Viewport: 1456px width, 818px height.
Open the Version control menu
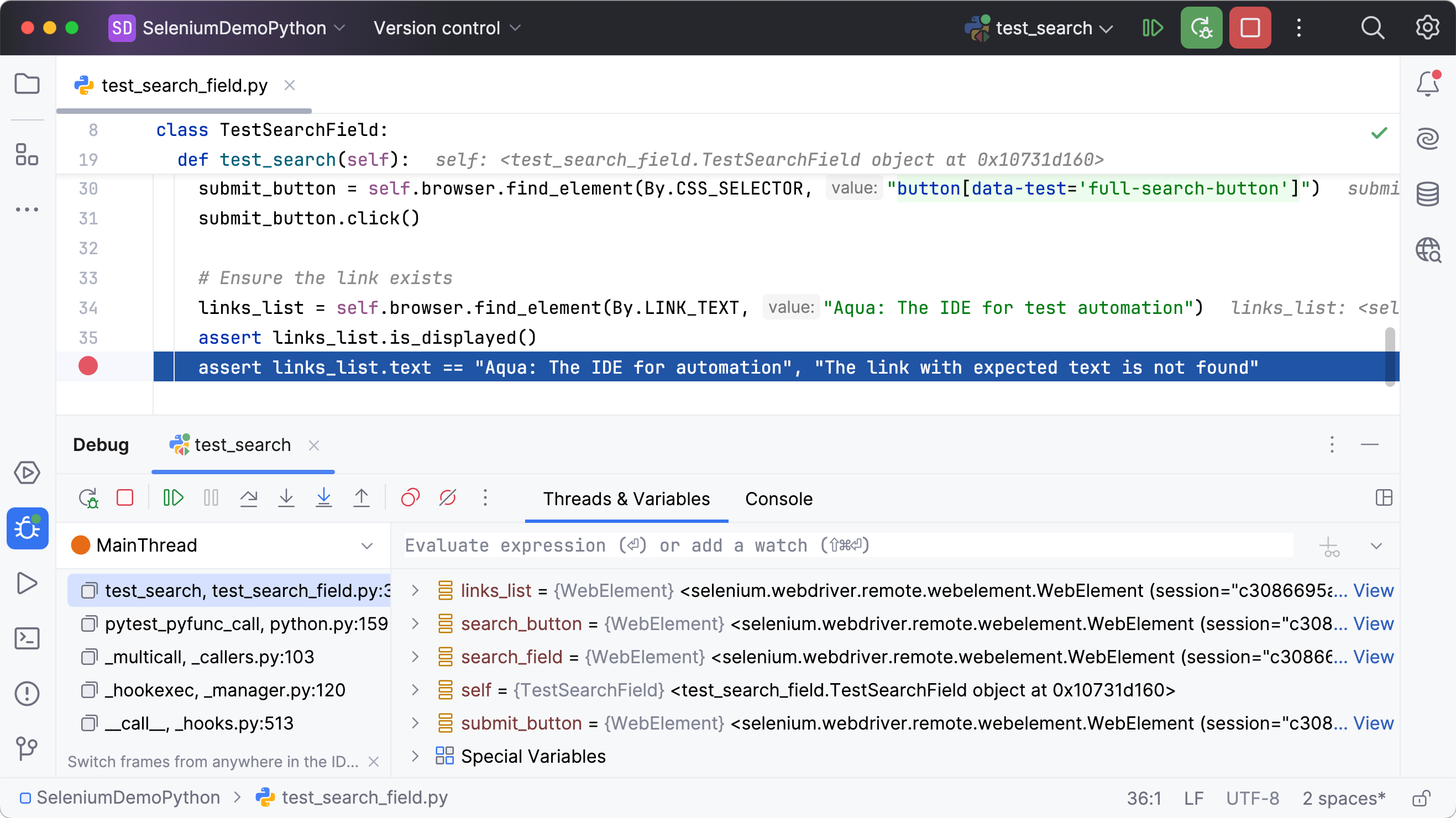coord(447,27)
